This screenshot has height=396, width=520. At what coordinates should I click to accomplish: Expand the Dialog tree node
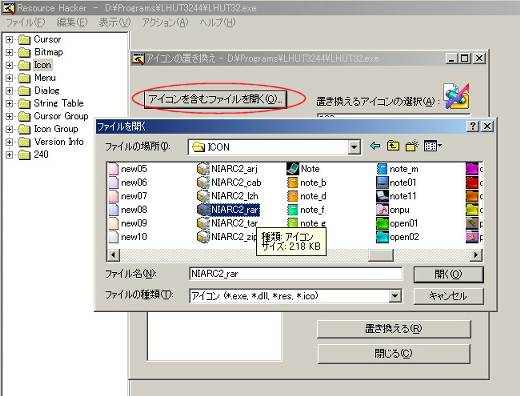[x=9, y=91]
